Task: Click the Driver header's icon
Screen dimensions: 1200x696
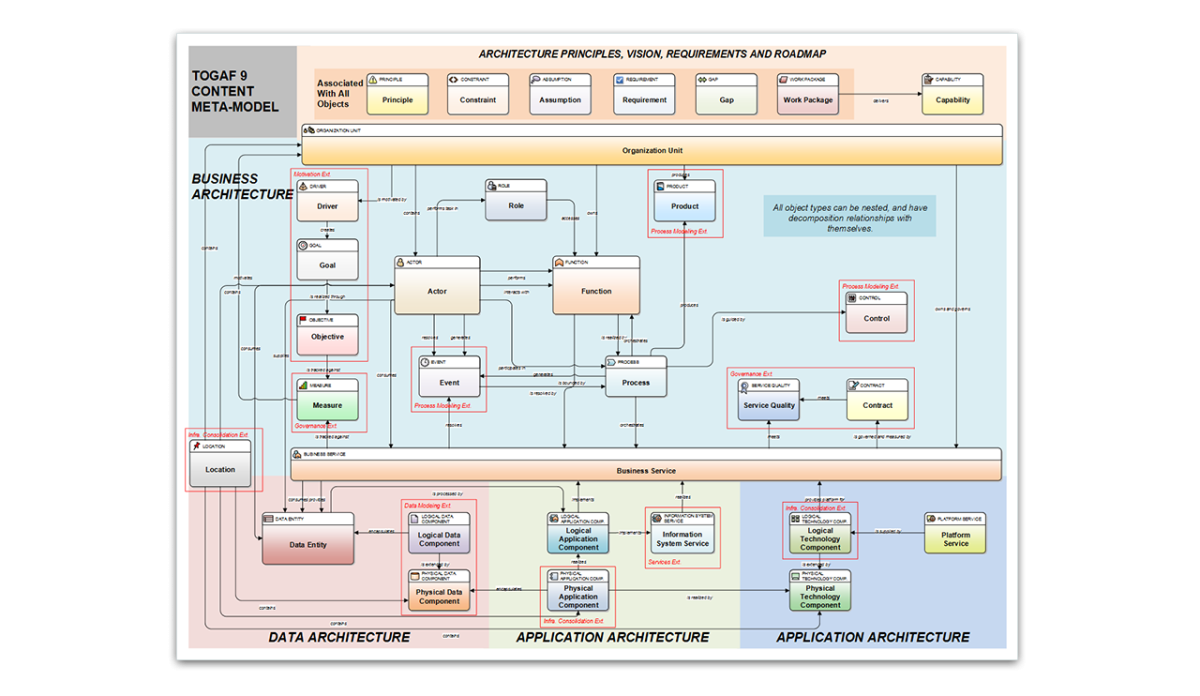Action: click(x=304, y=187)
